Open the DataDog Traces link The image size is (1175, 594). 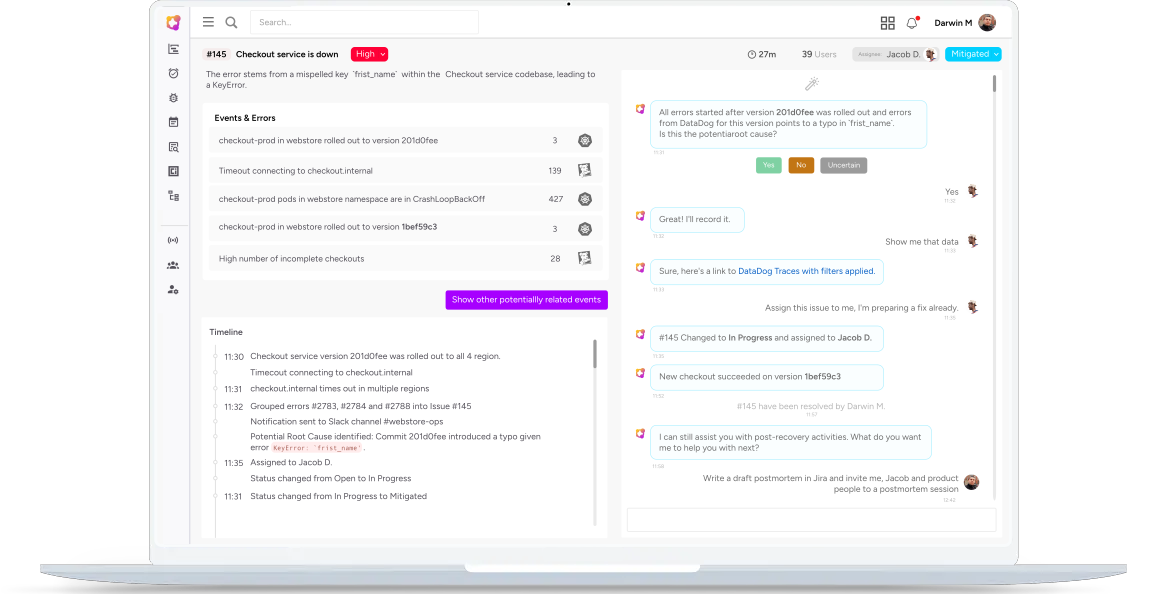pyautogui.click(x=806, y=271)
